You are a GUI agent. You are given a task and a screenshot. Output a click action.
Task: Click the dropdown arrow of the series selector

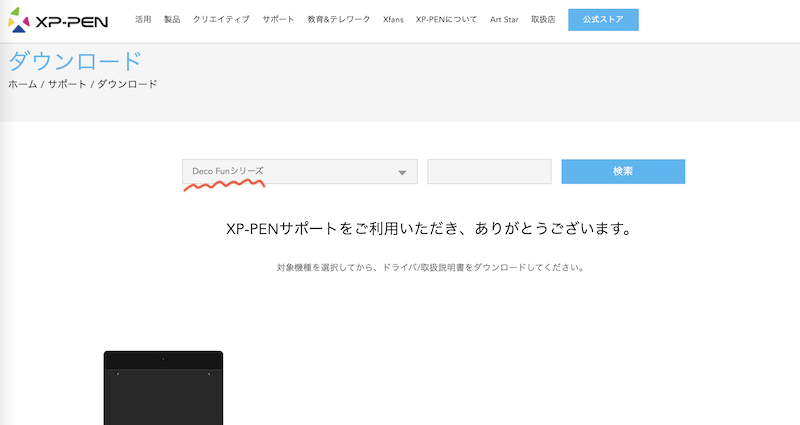click(x=402, y=173)
